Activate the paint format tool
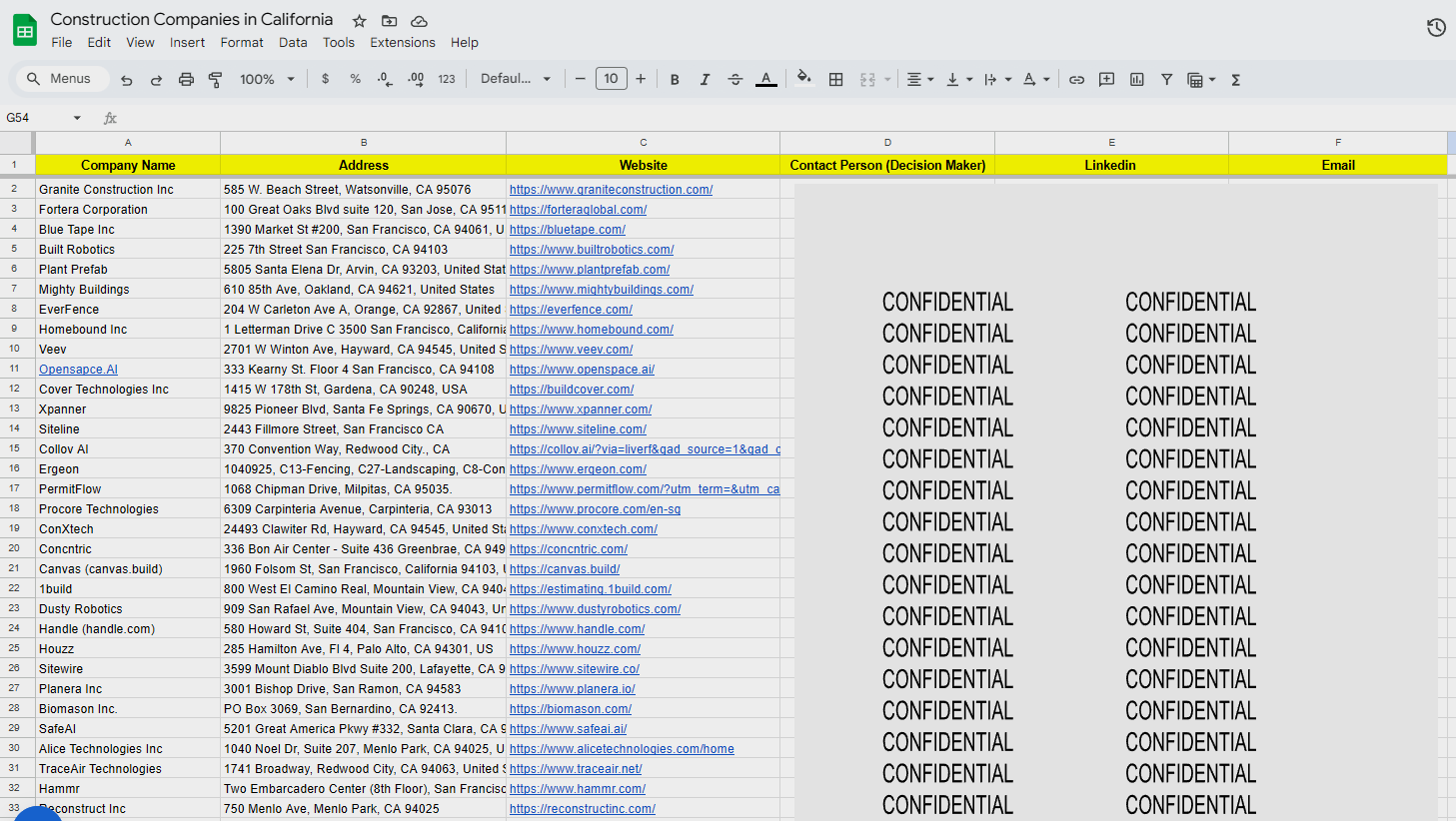The height and width of the screenshot is (821, 1456). (x=215, y=80)
